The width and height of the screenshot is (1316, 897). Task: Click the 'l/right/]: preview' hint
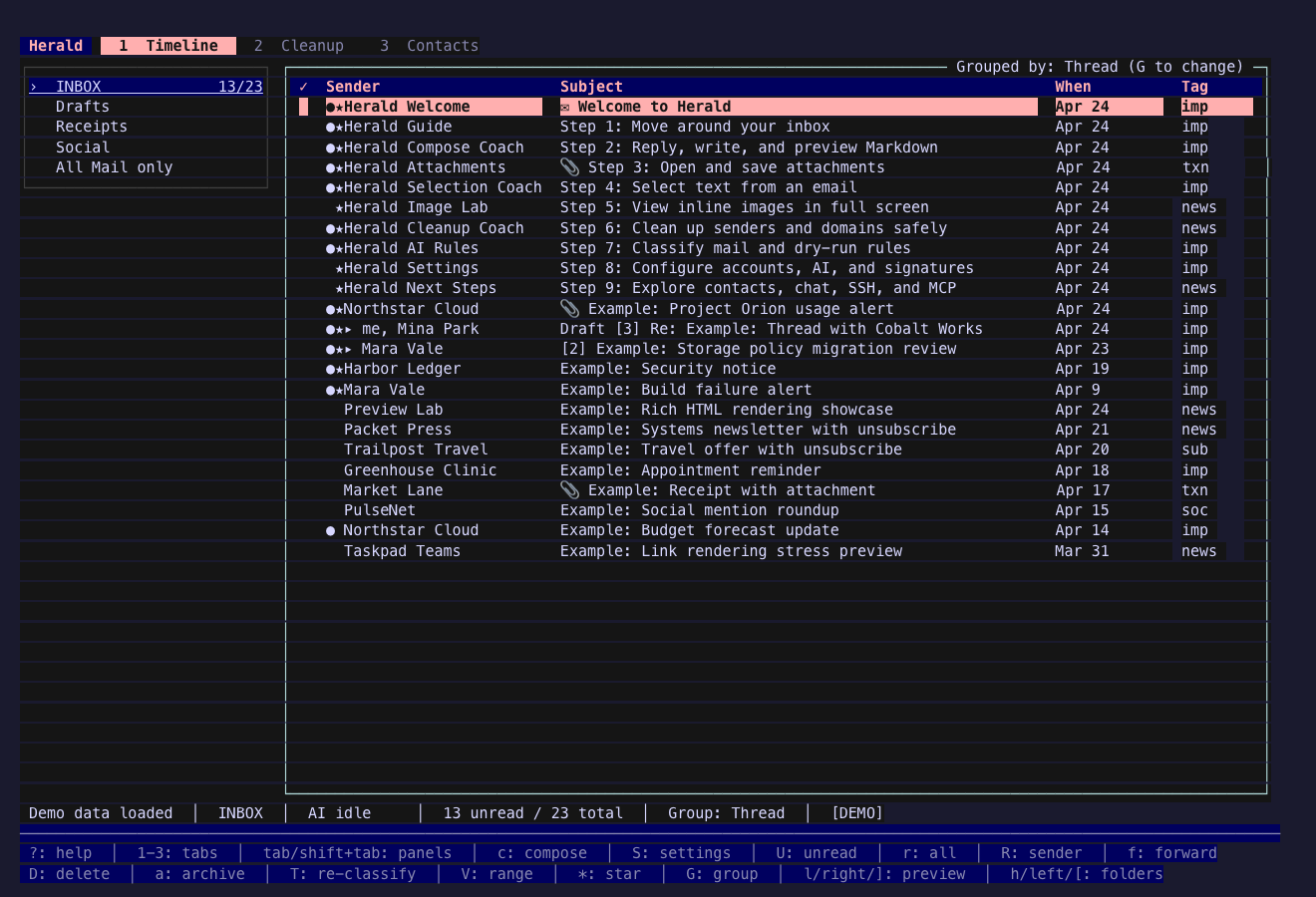click(885, 874)
